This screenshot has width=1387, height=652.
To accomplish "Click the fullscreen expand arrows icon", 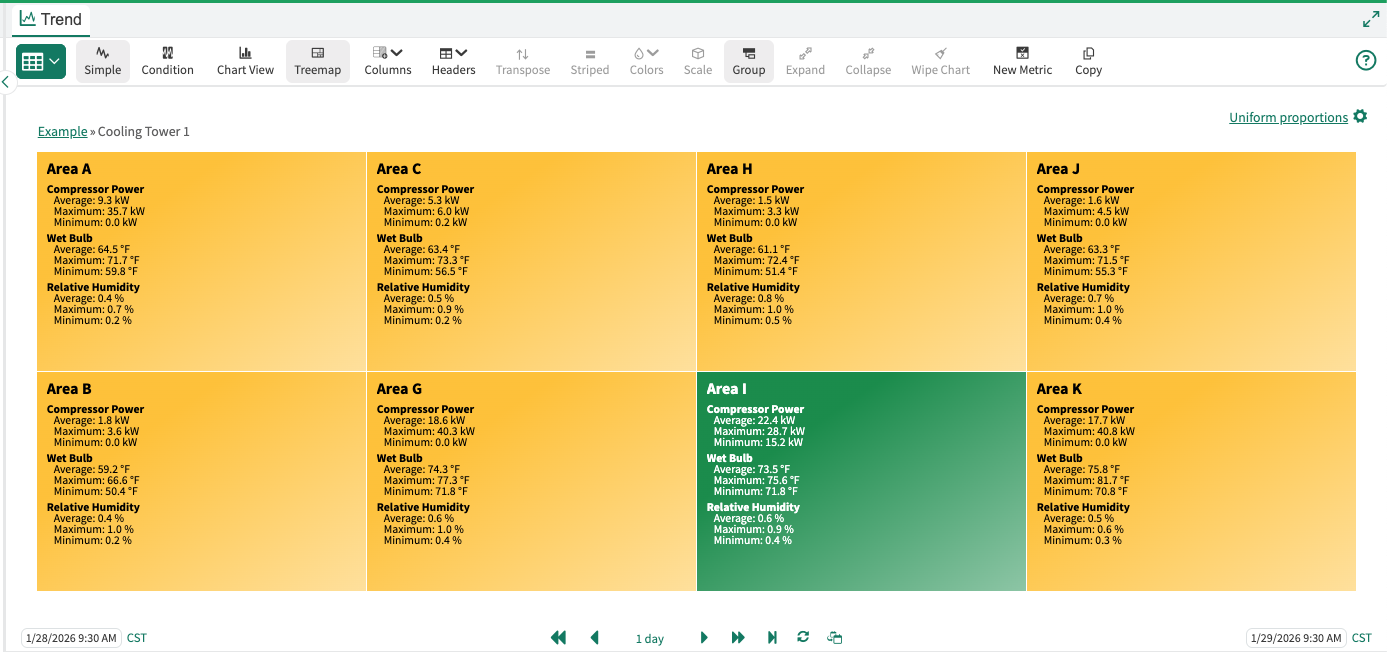I will coord(1371,19).
